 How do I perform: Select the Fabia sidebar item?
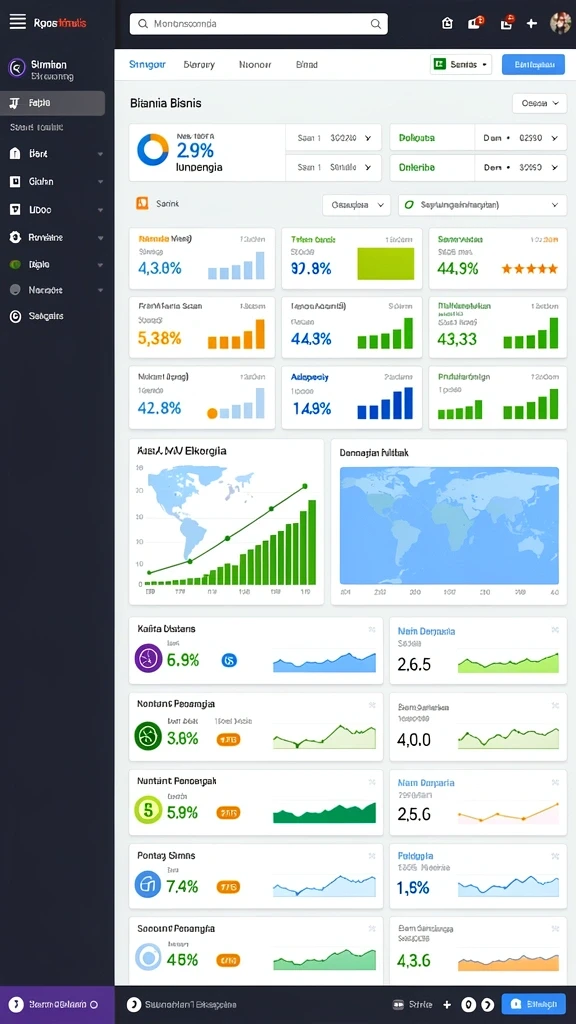(52, 103)
